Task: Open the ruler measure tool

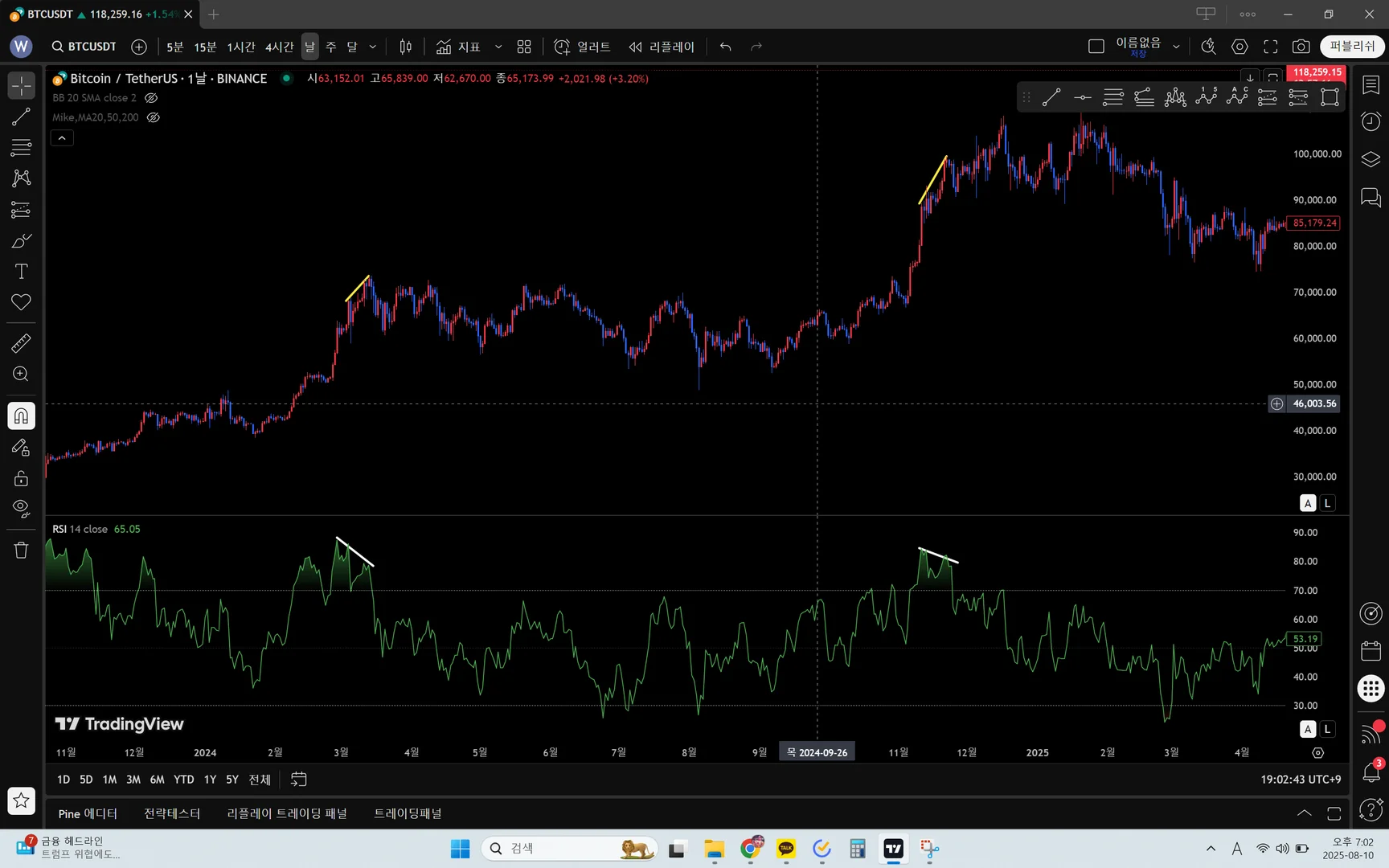Action: [x=21, y=344]
